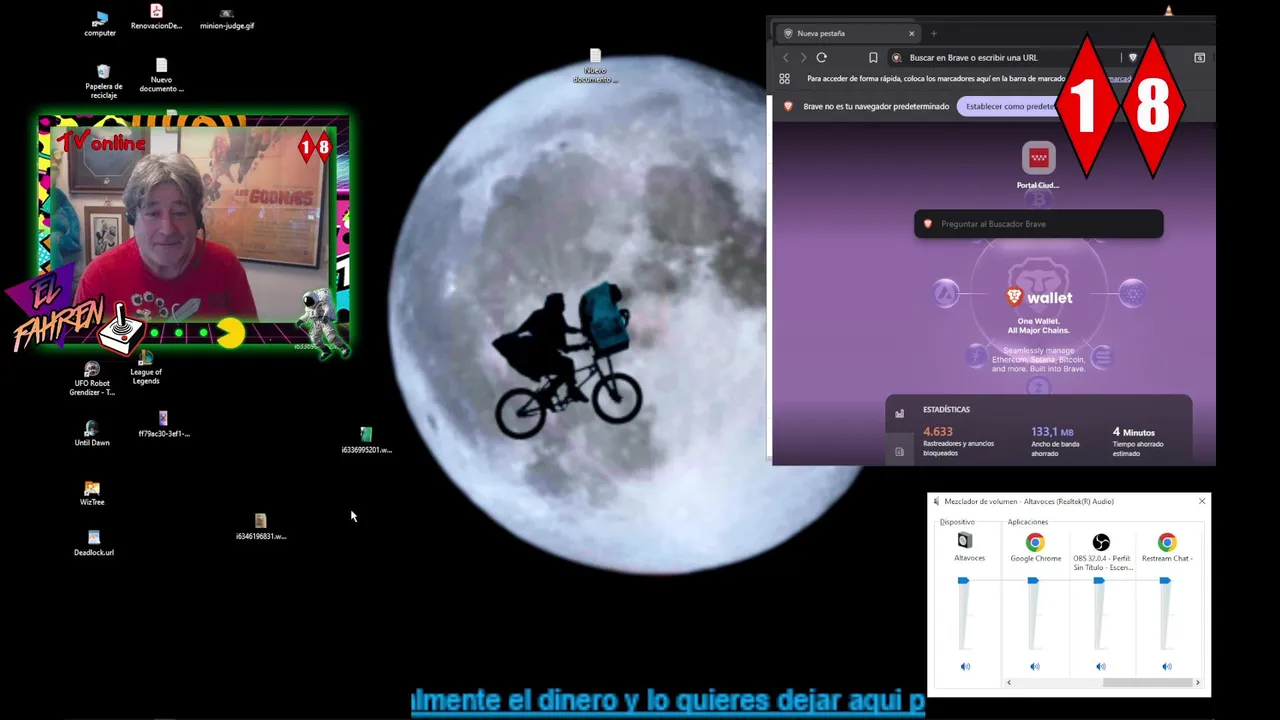The height and width of the screenshot is (720, 1280).
Task: Select minion-judge.gif on the desktop
Action: 227,19
